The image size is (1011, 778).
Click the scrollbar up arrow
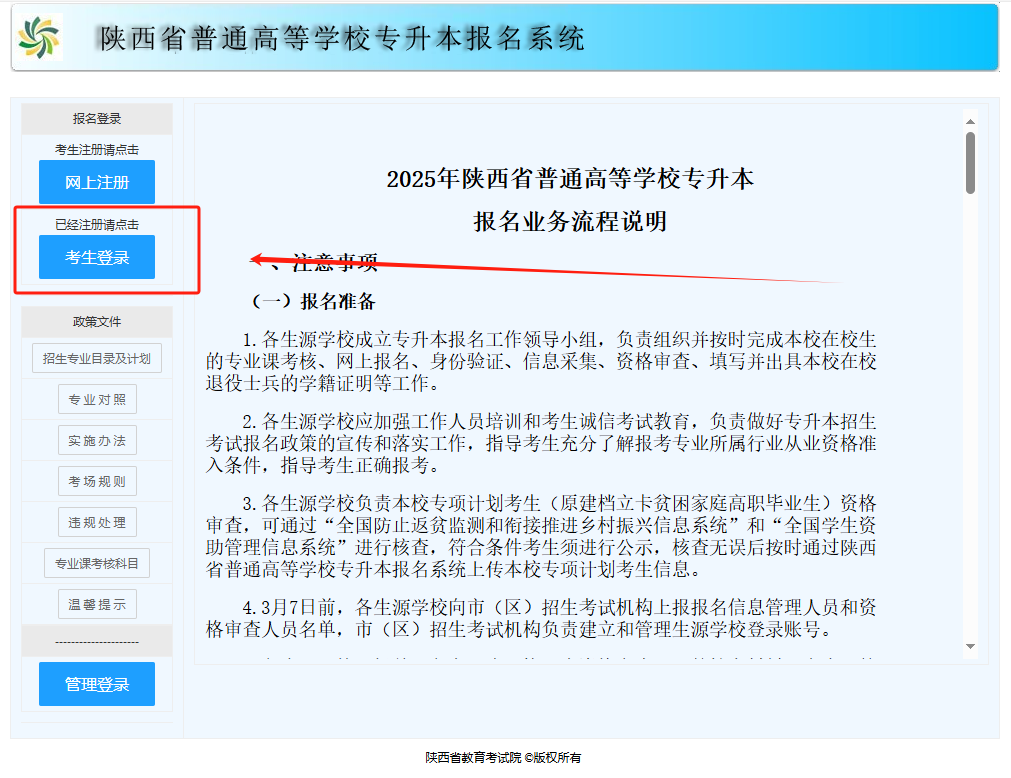968,121
